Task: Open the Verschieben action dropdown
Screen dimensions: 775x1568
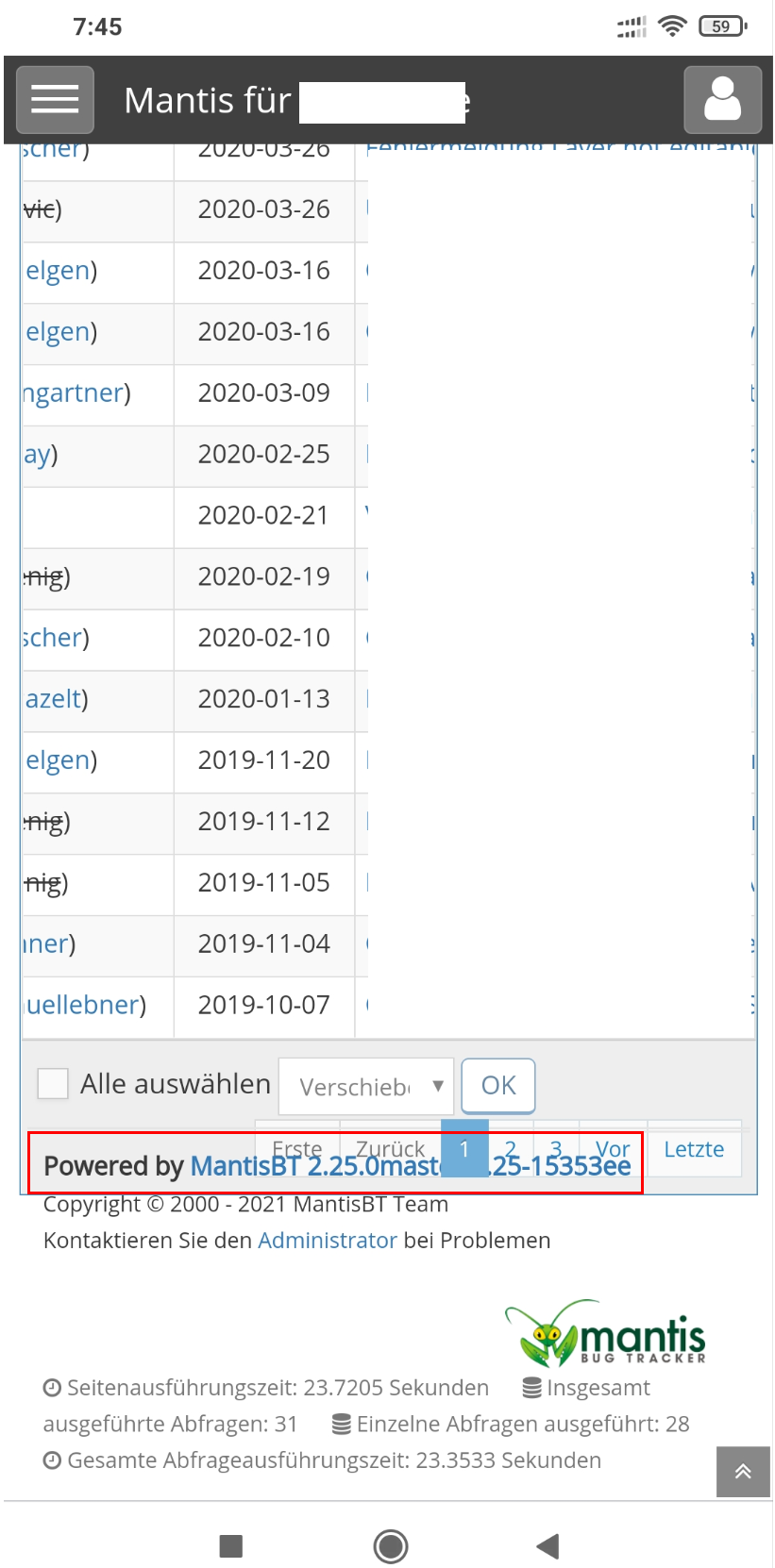Action: coord(366,1087)
